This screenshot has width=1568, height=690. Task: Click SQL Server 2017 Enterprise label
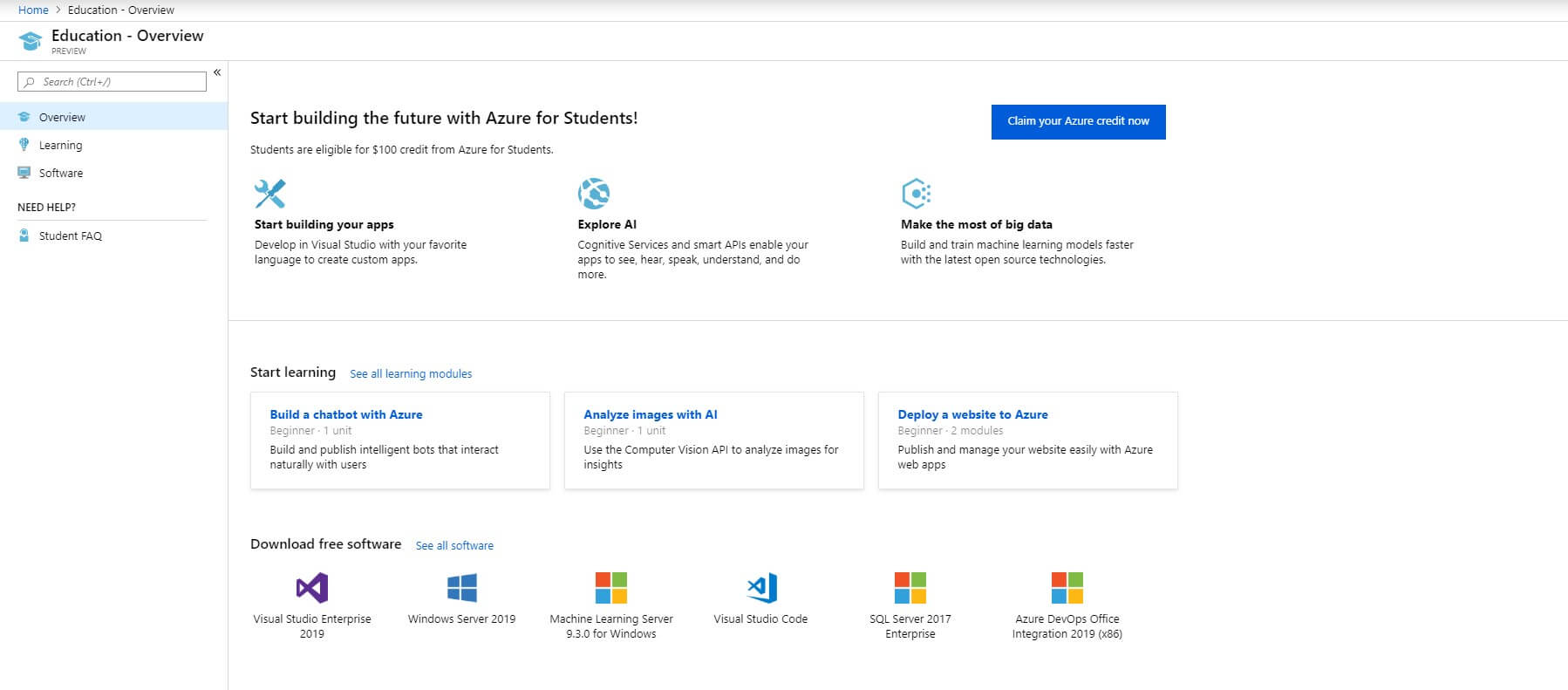(x=910, y=626)
